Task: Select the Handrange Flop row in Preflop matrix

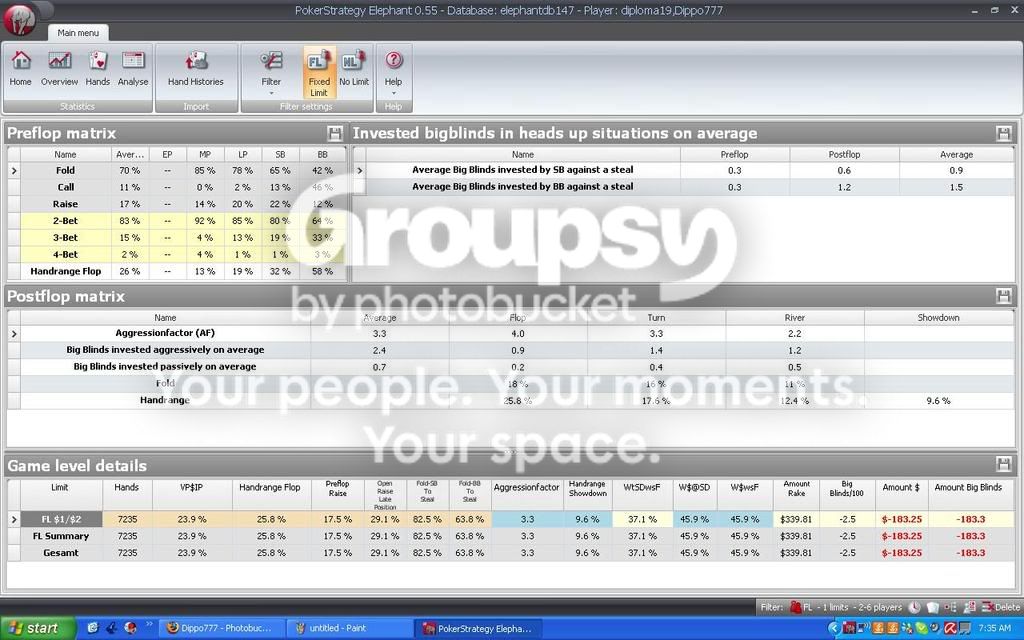Action: (176, 271)
